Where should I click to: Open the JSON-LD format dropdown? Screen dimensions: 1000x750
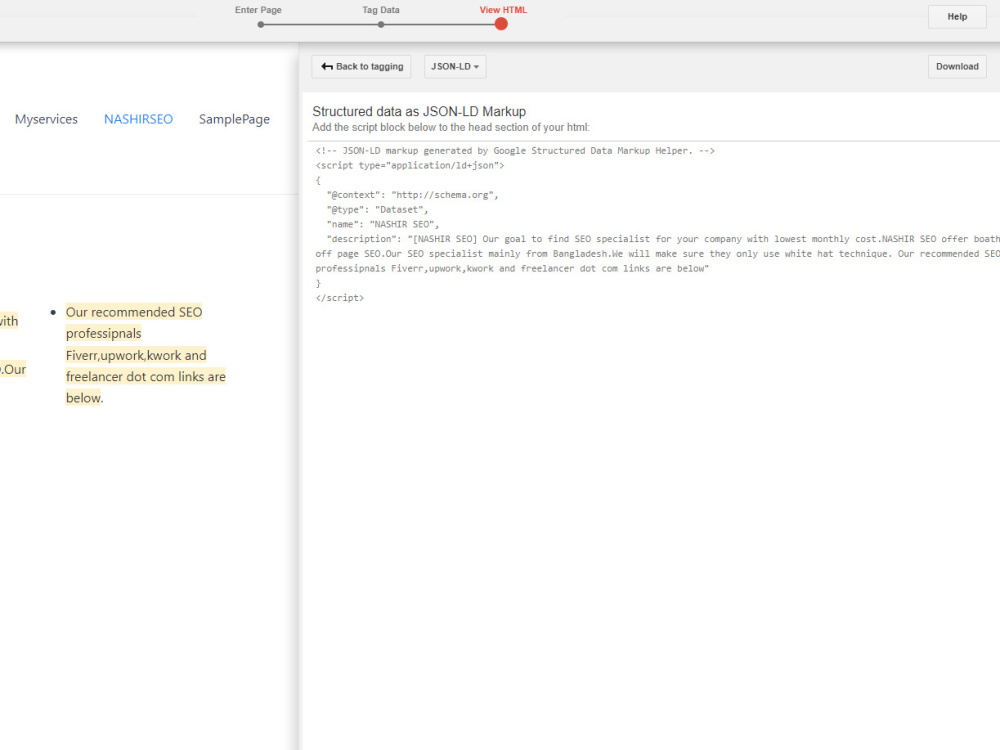(455, 66)
